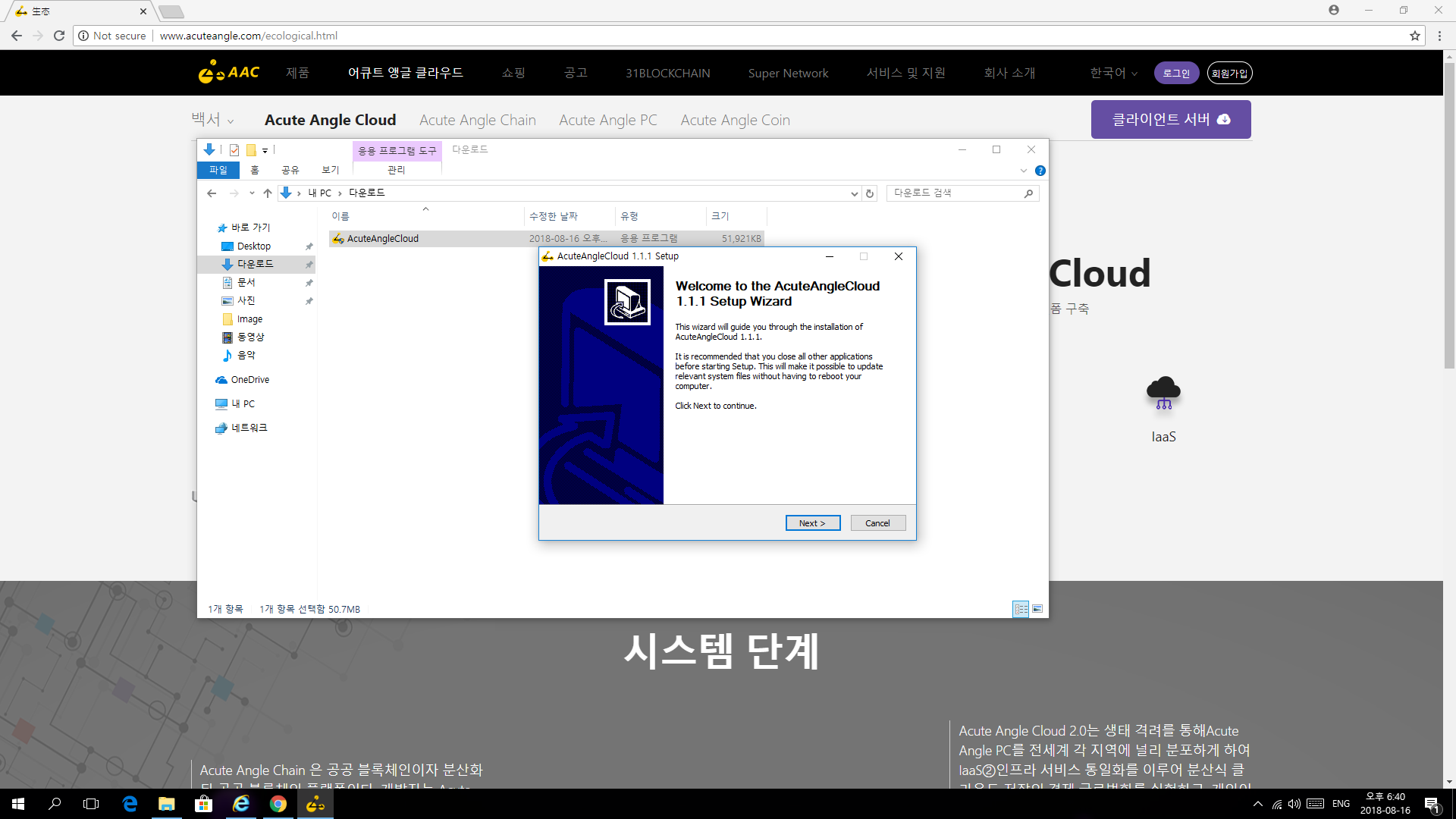1456x819 pixels.
Task: Cancel the AcuteAngleCloud setup
Action: [877, 523]
